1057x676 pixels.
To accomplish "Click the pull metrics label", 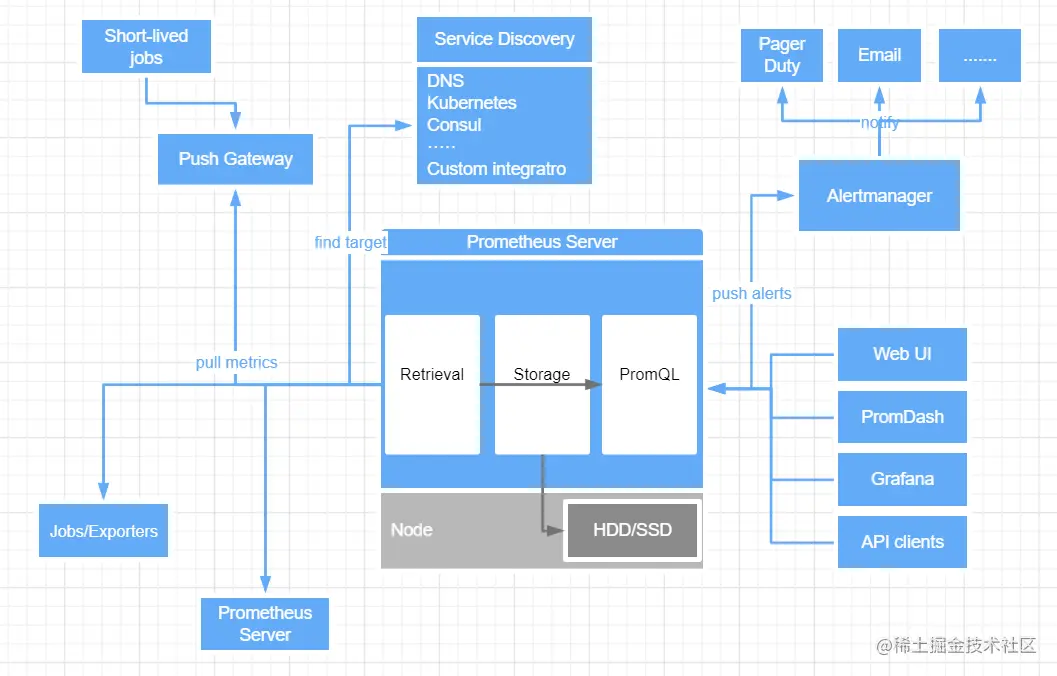I will click(237, 363).
